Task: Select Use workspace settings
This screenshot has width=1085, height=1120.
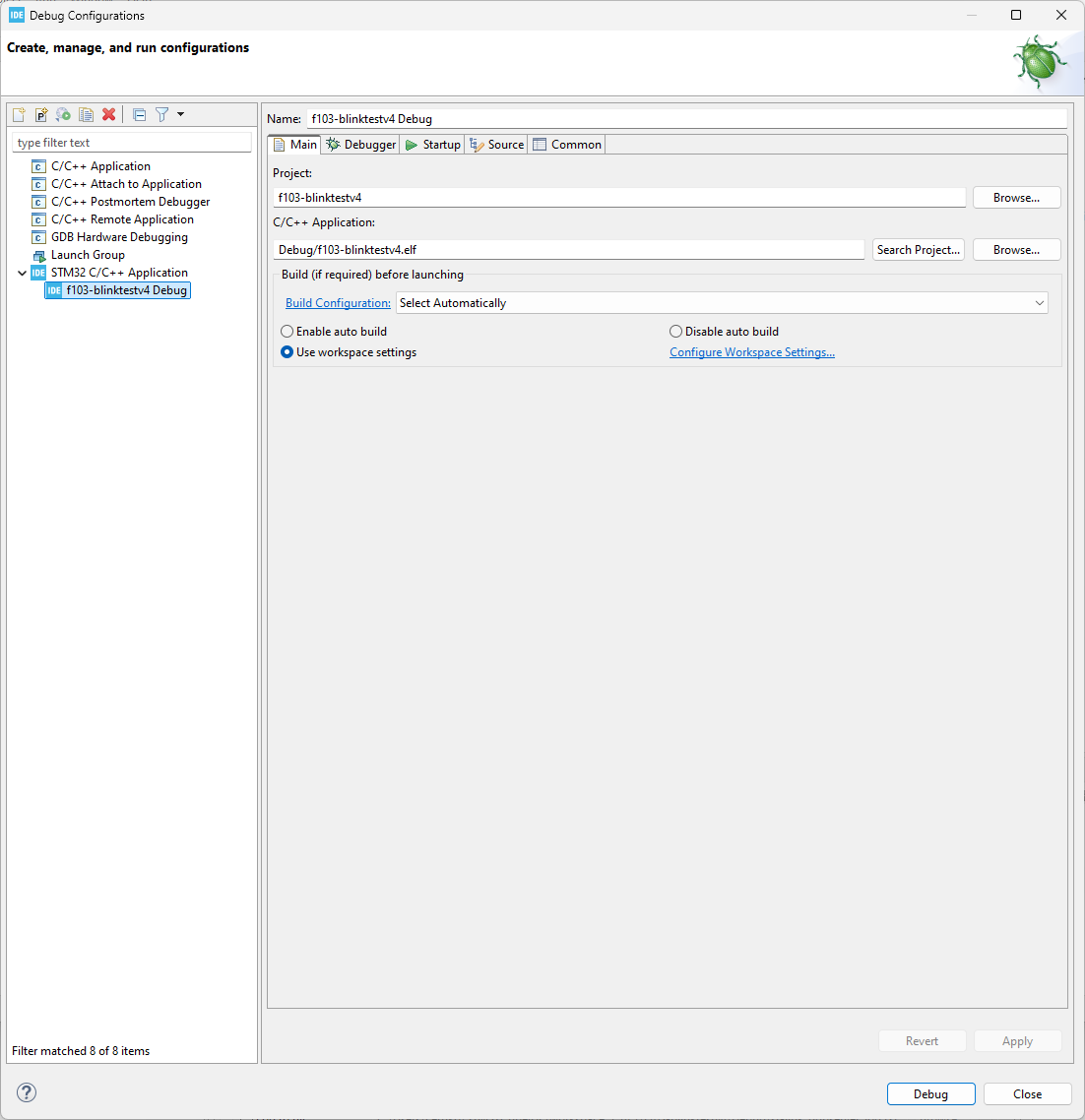Action: (287, 351)
